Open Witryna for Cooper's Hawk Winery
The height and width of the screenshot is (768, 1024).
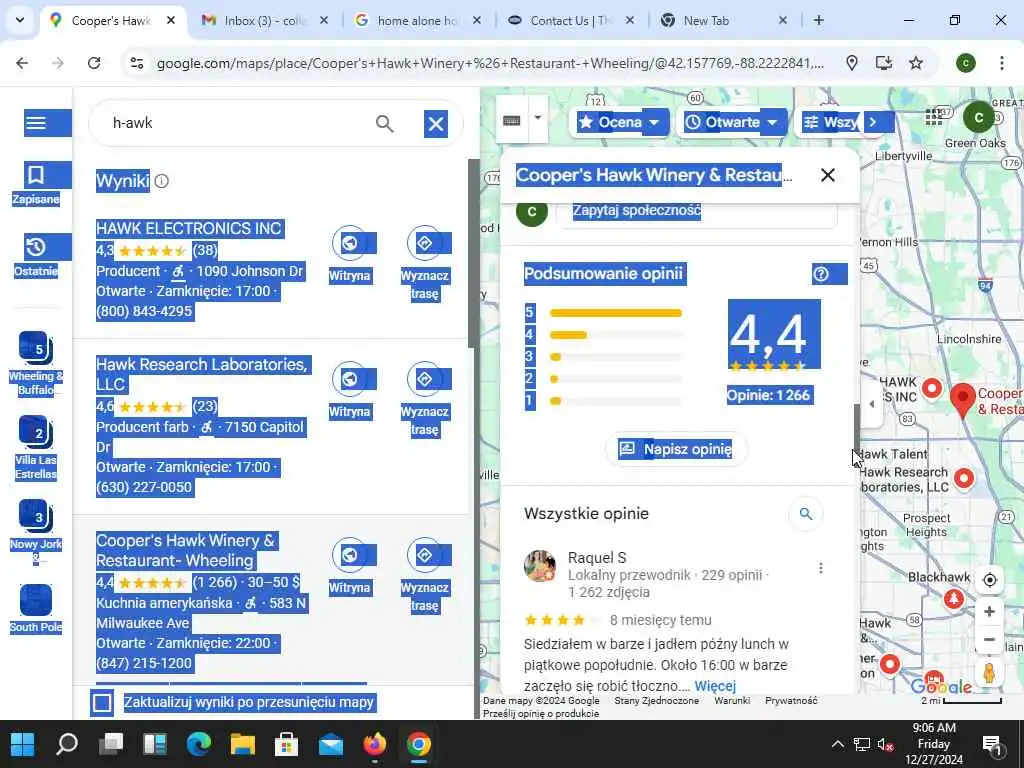[349, 555]
